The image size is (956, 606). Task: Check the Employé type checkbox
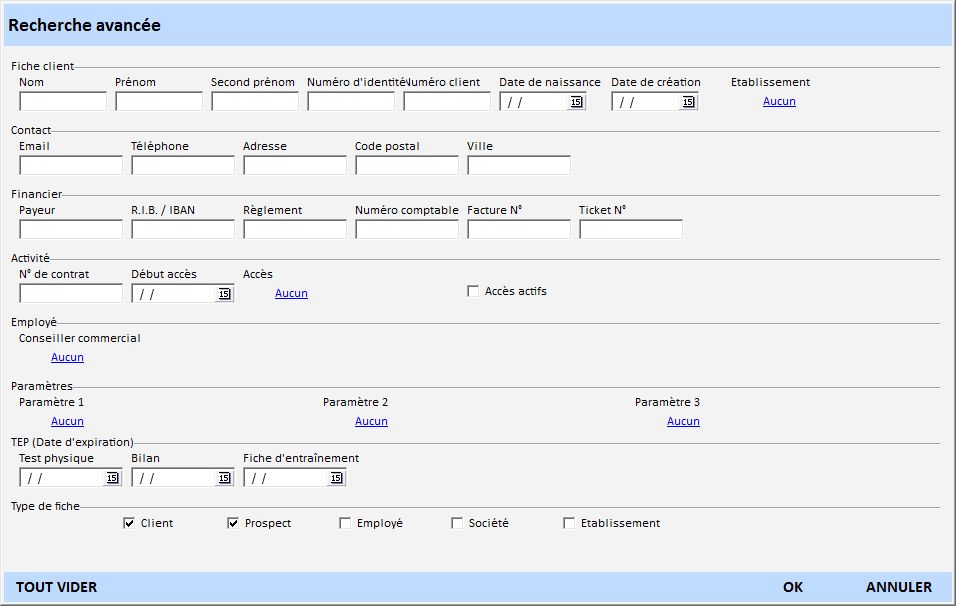click(345, 523)
